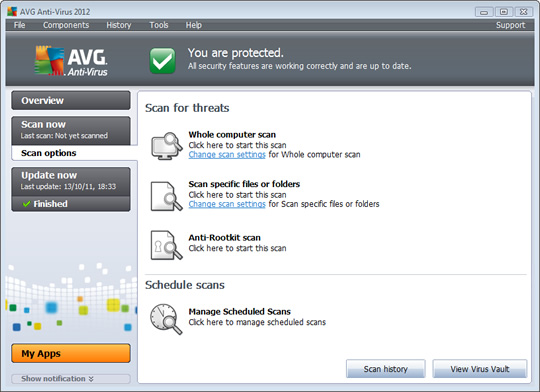
Task: Click the Support link in menu bar
Action: pos(510,25)
